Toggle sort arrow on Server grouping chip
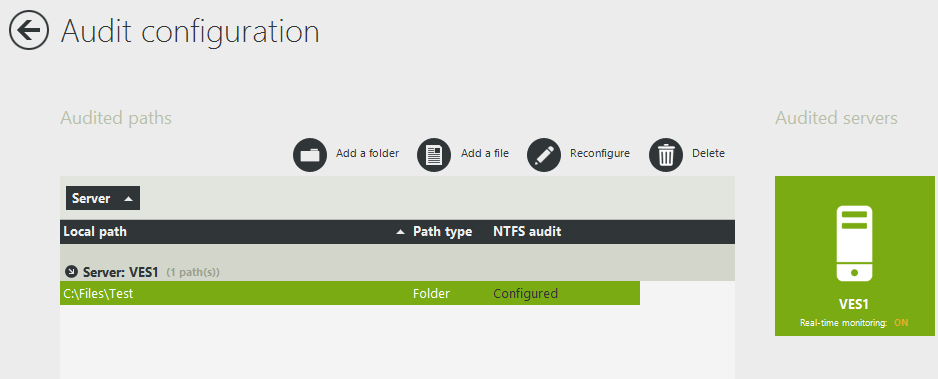This screenshot has height=379, width=938. pyautogui.click(x=128, y=199)
